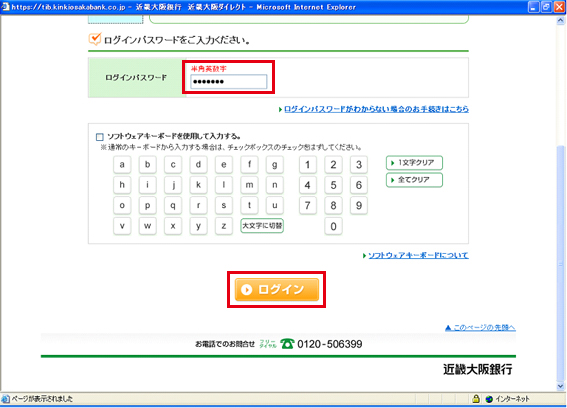Click the padlock security icon in status bar

(x=476, y=399)
